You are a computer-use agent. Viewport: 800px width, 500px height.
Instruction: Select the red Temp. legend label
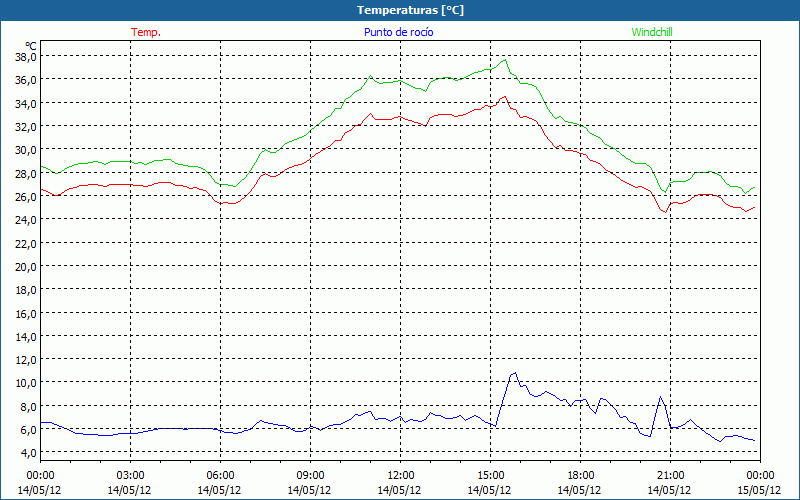click(x=146, y=32)
